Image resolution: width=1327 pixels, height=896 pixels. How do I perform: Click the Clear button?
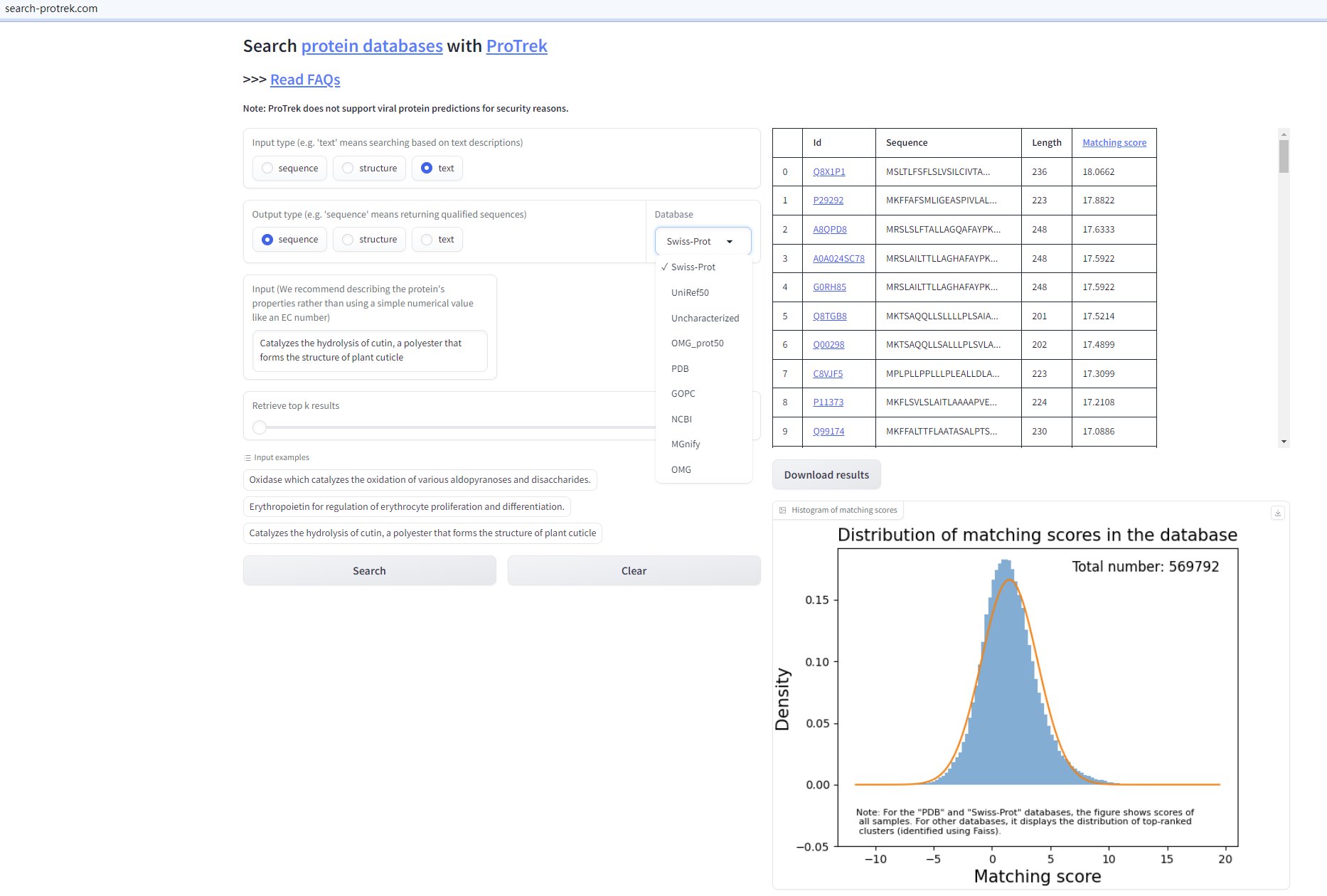coord(634,571)
